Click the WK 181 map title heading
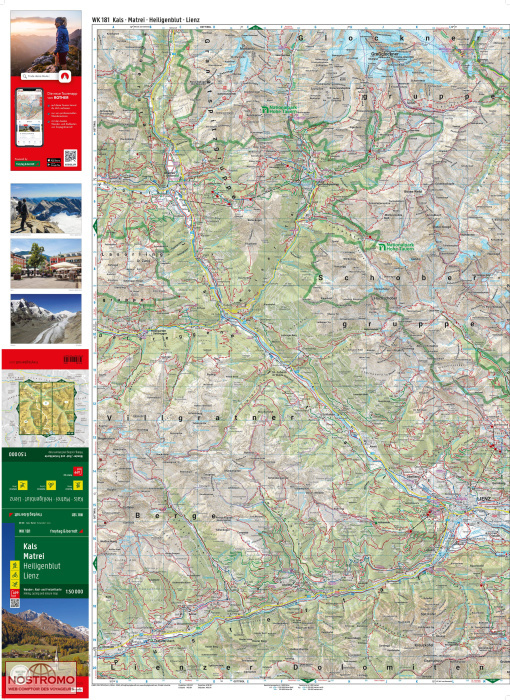510x700 pixels. (x=146, y=20)
